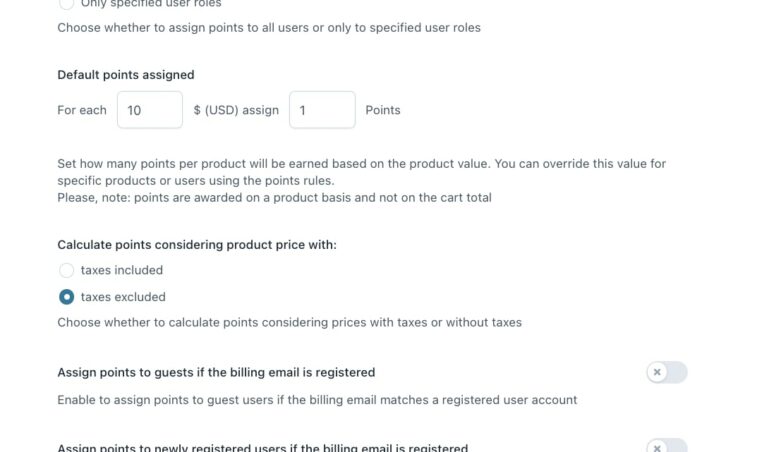Image resolution: width=769 pixels, height=452 pixels.
Task: Click the 'taxes excluded' label text
Action: (x=123, y=297)
